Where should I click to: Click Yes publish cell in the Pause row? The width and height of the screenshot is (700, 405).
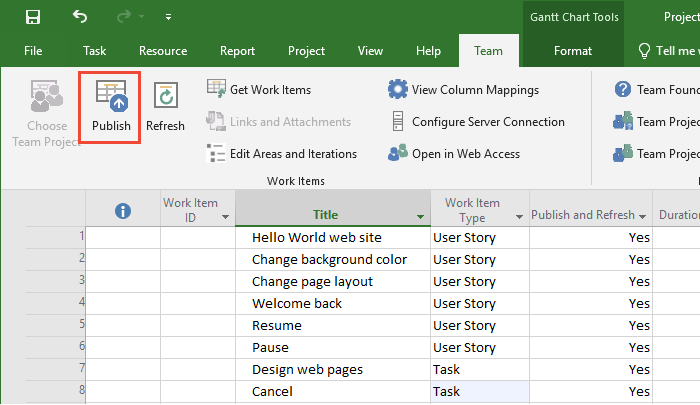click(591, 347)
